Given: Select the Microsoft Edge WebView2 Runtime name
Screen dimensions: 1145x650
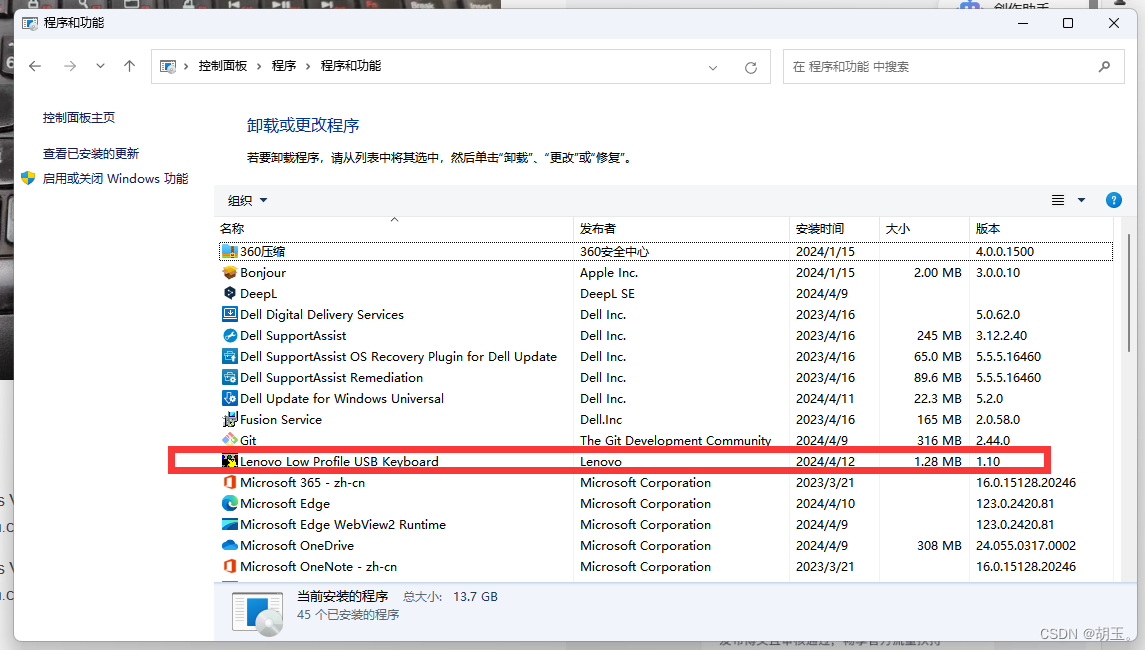Looking at the screenshot, I should coord(343,524).
